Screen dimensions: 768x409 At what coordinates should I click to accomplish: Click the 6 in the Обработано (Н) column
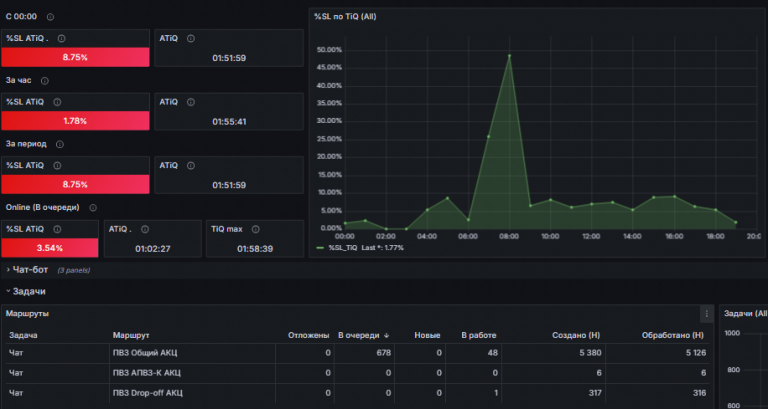(657, 373)
